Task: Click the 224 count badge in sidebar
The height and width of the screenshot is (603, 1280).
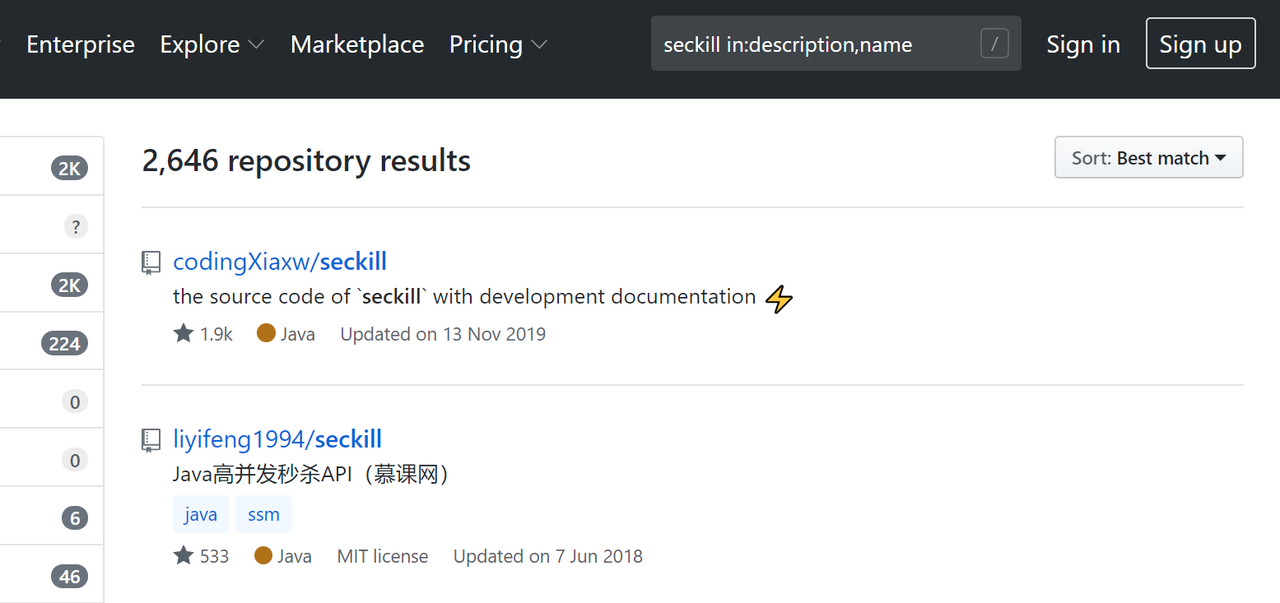Action: (64, 344)
